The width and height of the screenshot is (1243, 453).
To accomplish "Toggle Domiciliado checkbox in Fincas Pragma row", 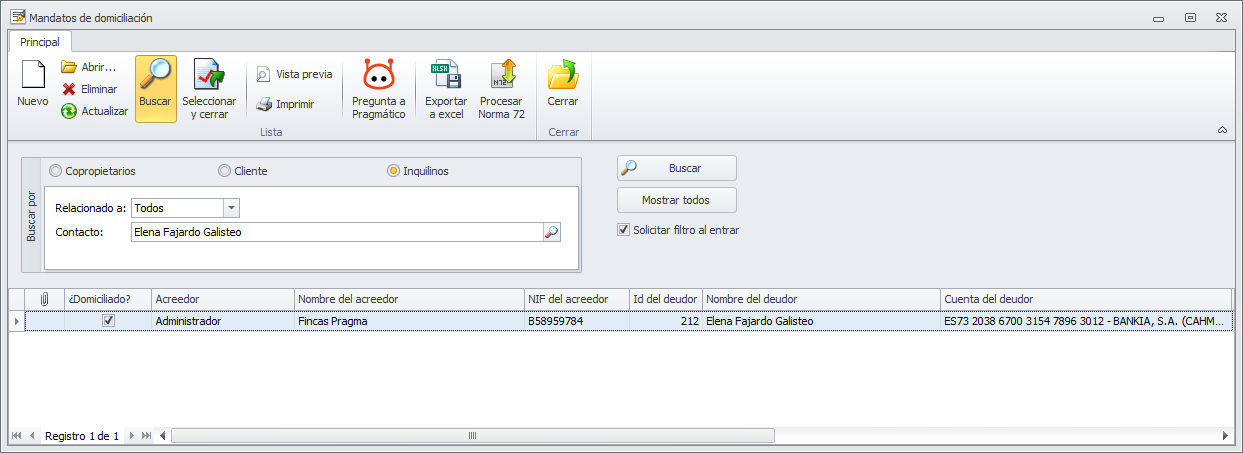I will tap(109, 321).
